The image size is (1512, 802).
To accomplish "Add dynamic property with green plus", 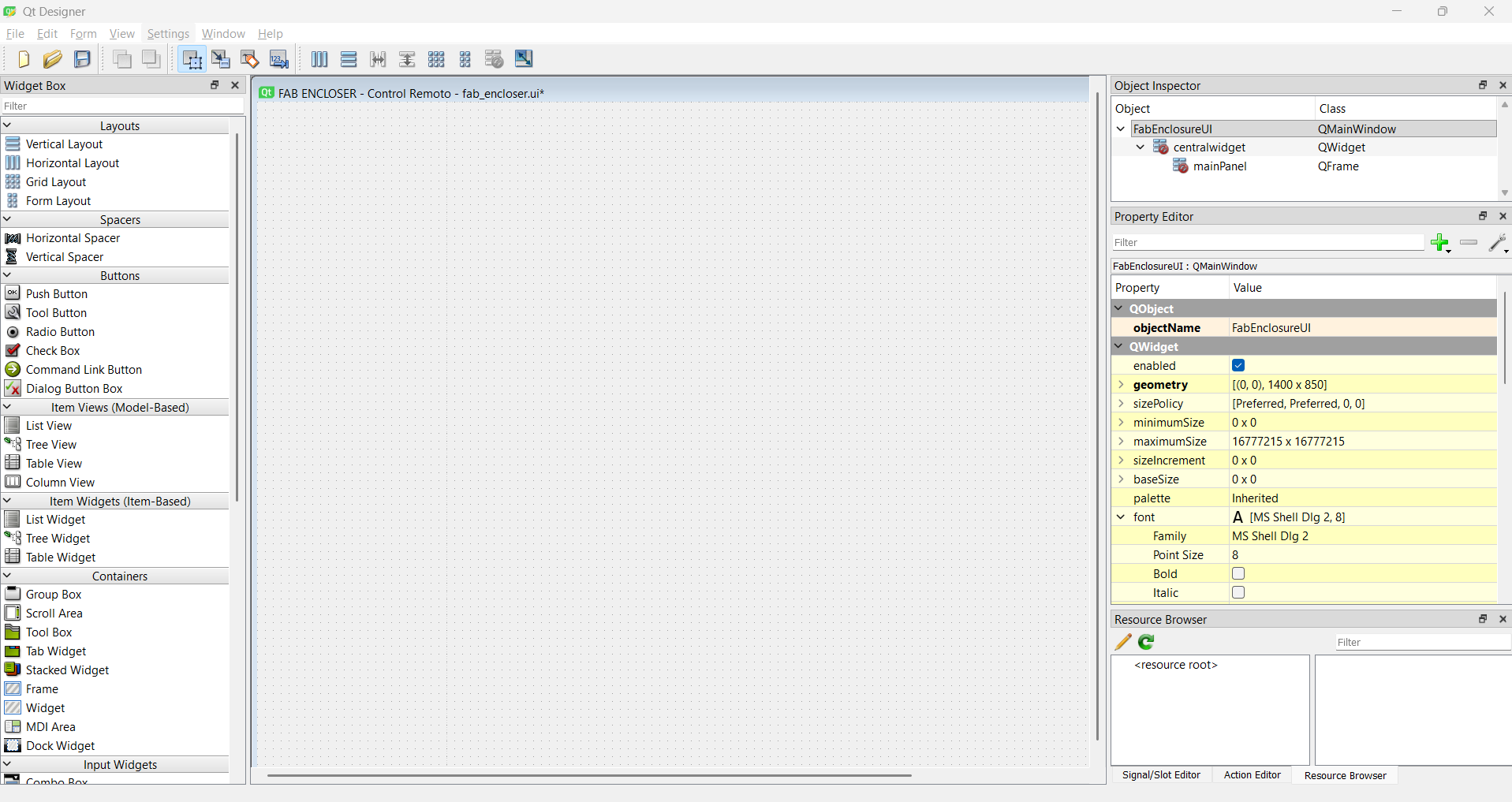I will point(1441,243).
